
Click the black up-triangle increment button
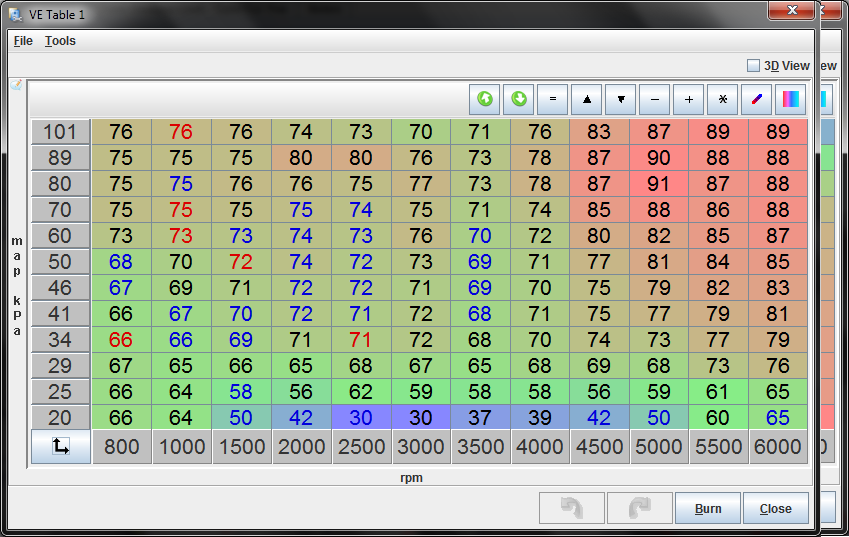[587, 99]
